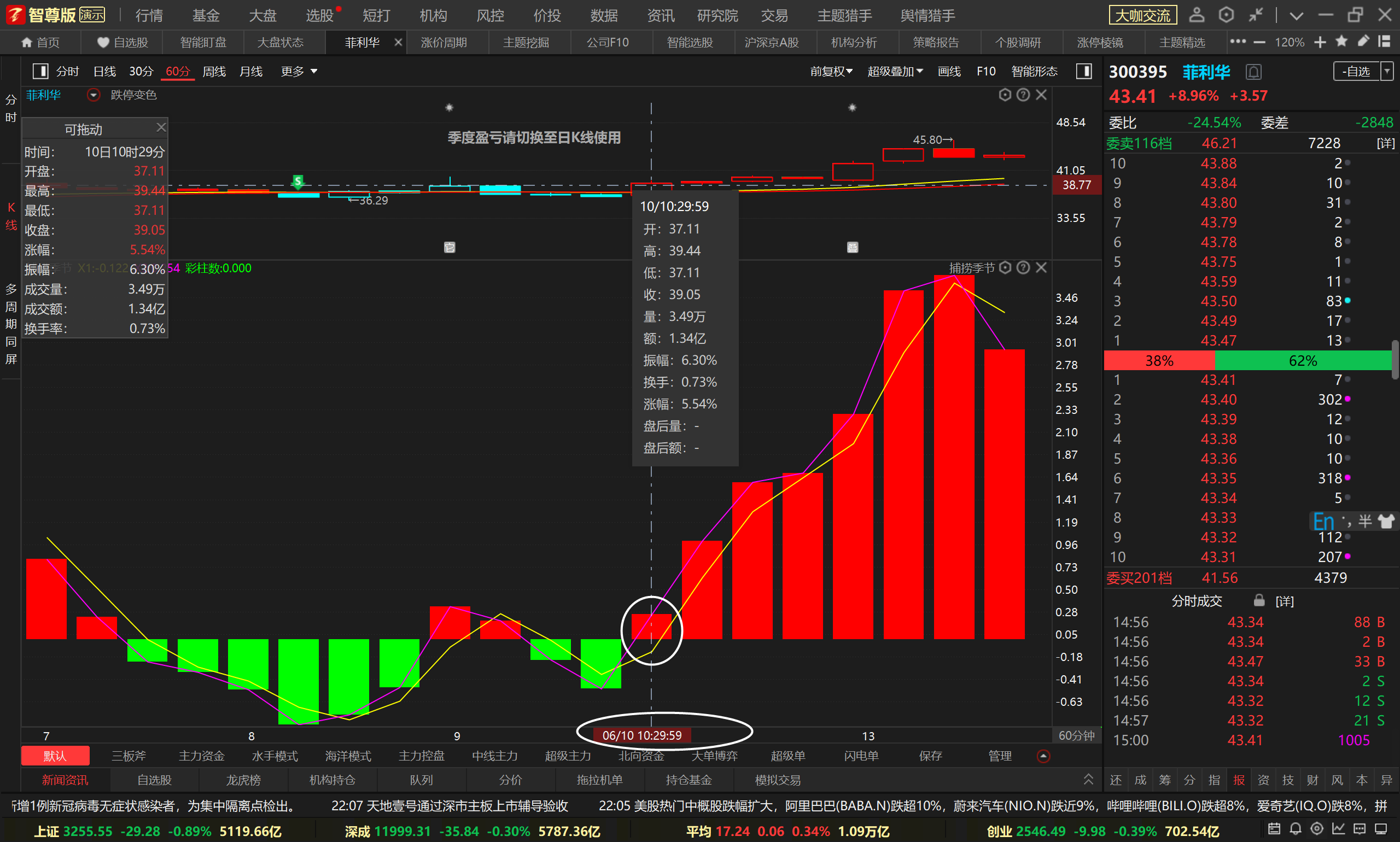Switch chart period to 日线
Screen dimensions: 1400x842
click(x=104, y=72)
